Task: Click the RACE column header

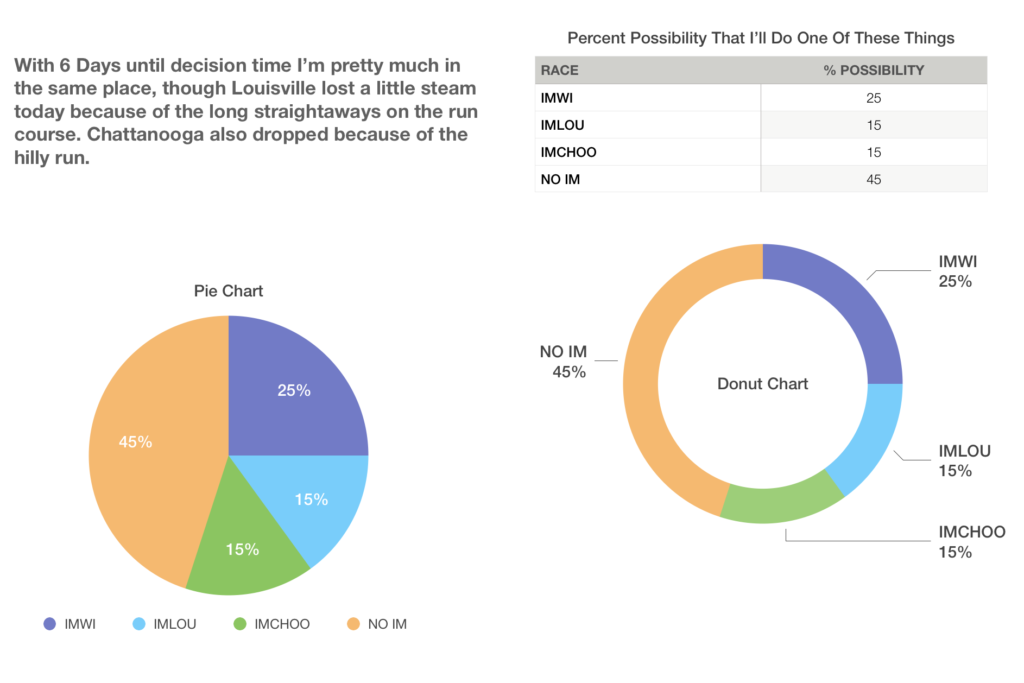Action: click(x=559, y=70)
